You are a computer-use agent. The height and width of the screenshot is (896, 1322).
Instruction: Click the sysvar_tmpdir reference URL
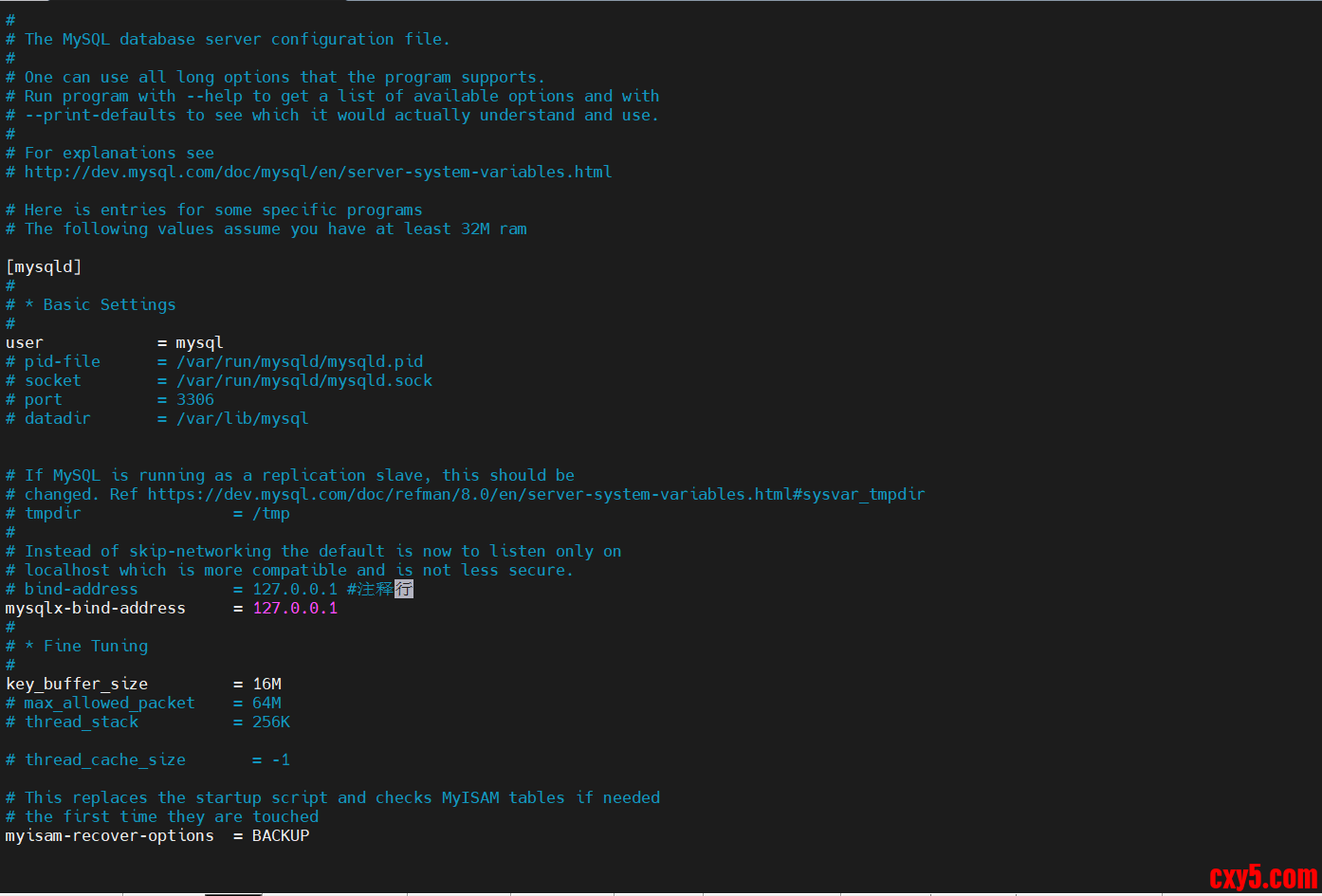536,494
